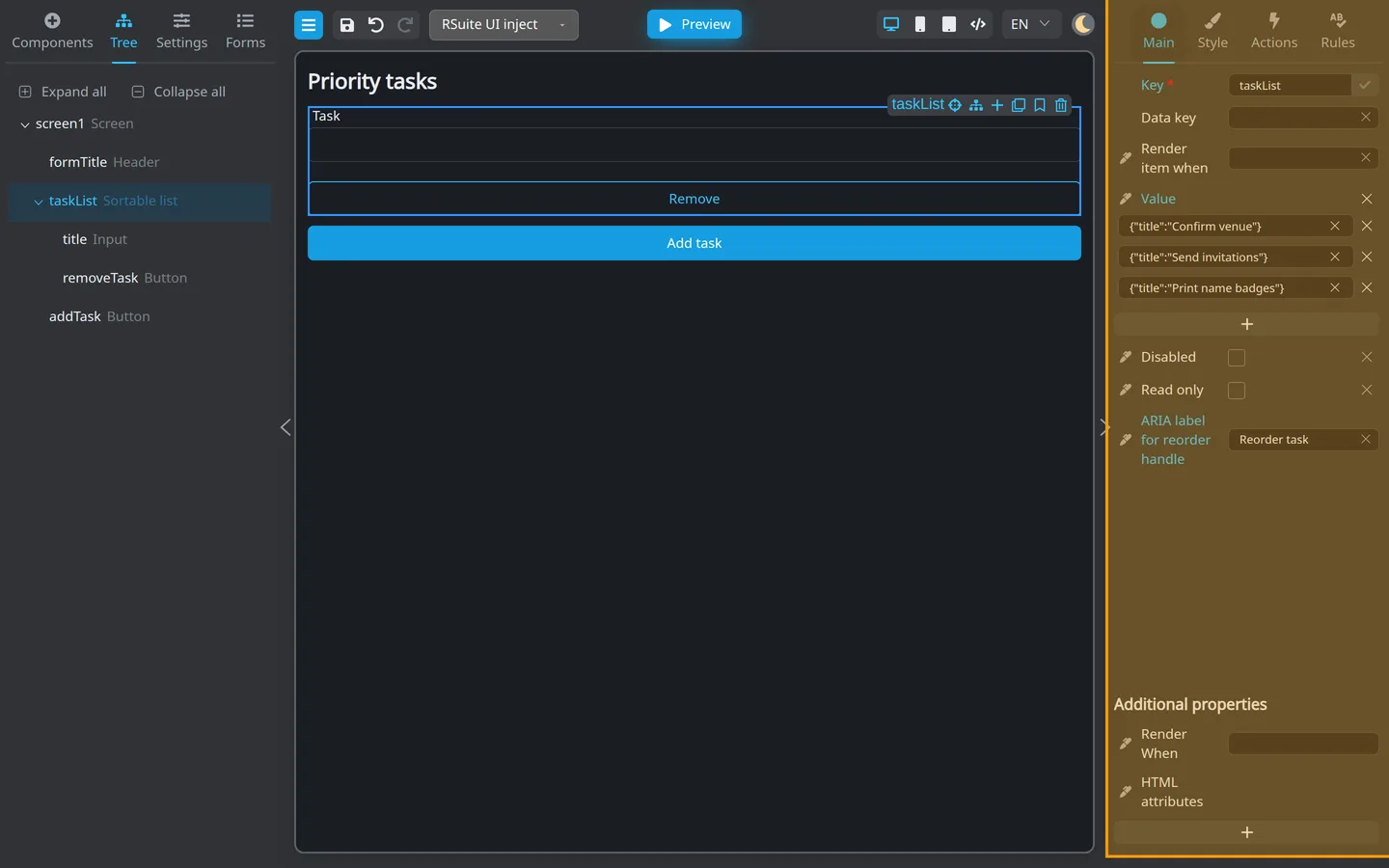Add a new Value item
The height and width of the screenshot is (868, 1389).
pos(1246,324)
